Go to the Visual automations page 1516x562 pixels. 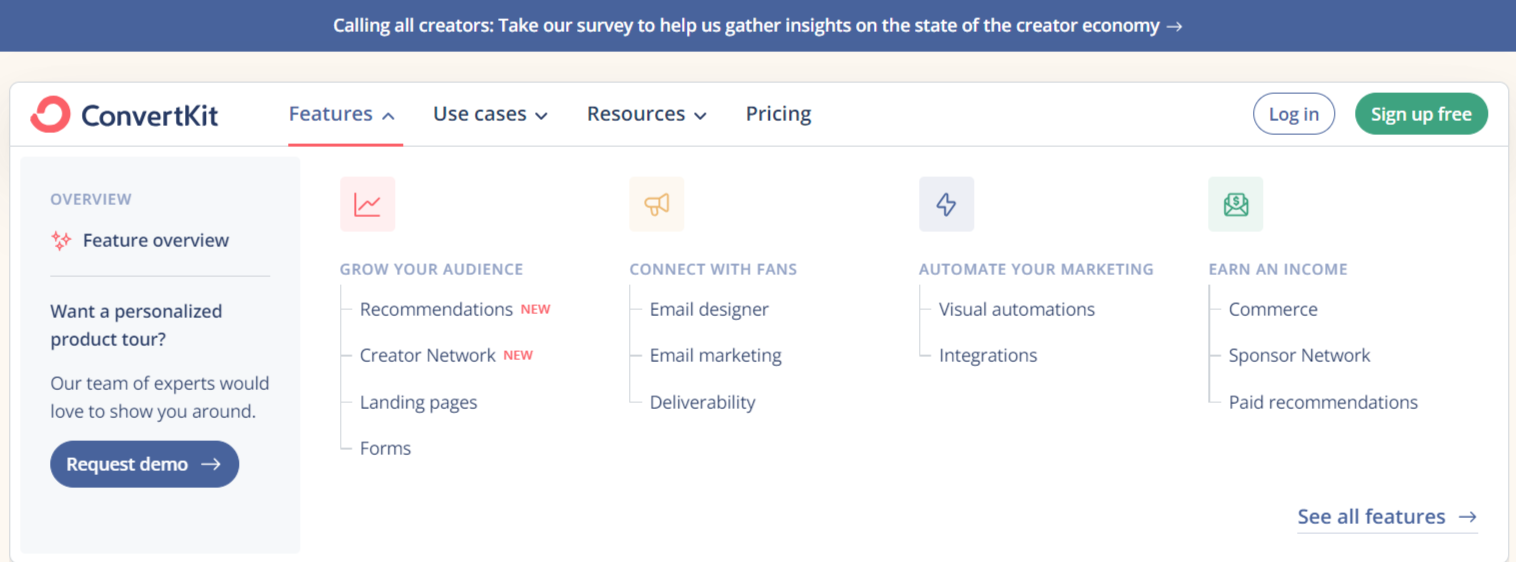coord(1017,309)
